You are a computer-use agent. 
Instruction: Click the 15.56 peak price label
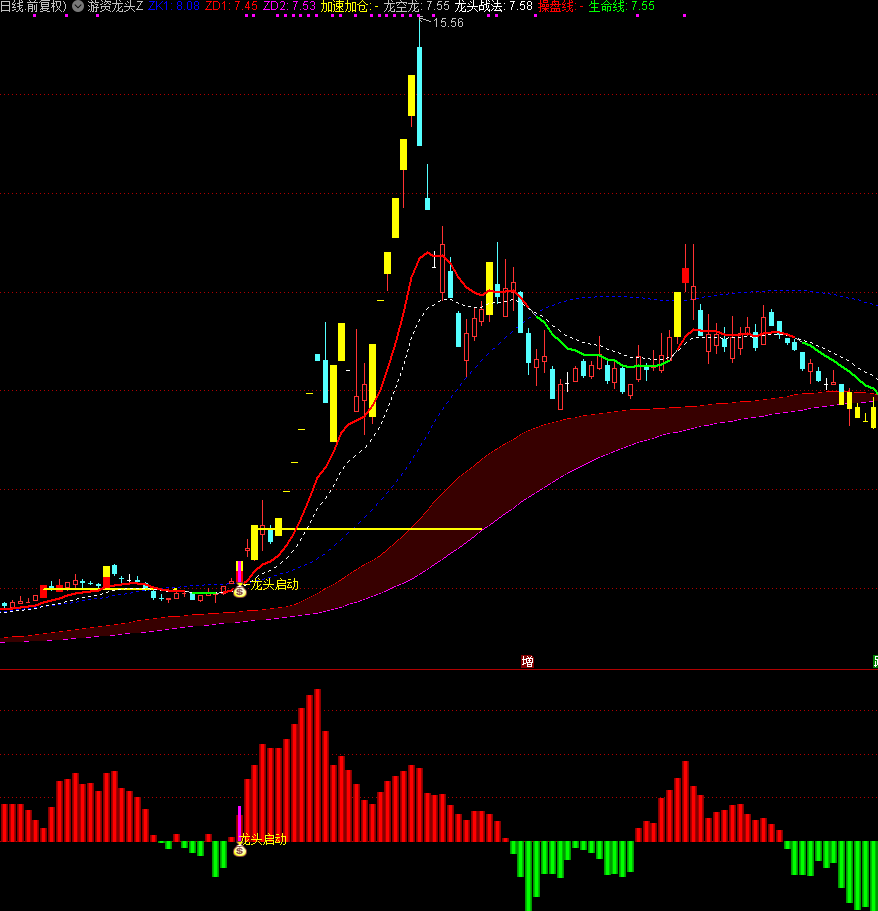tap(448, 23)
